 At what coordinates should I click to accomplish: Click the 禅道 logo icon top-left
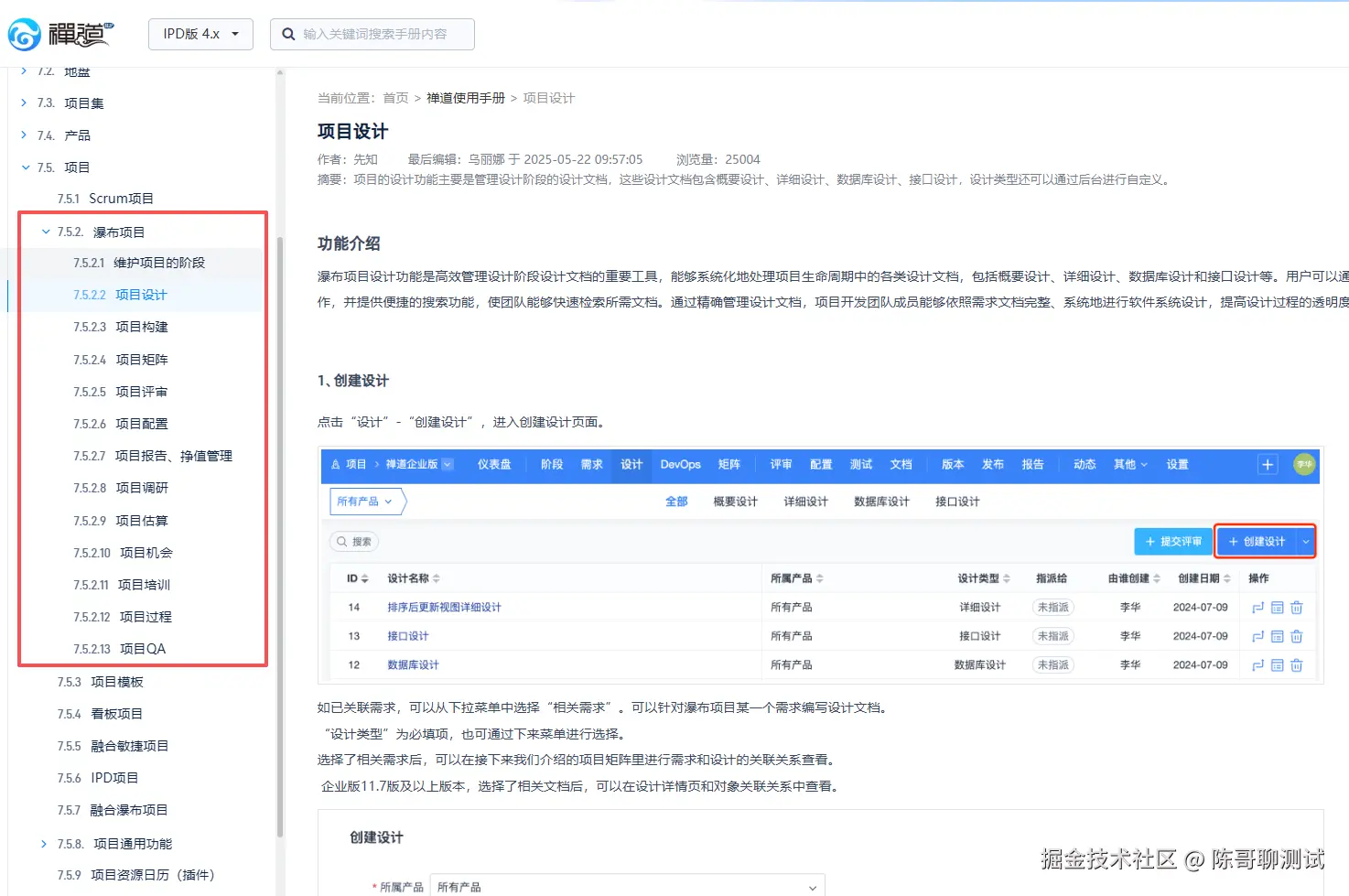click(x=23, y=34)
